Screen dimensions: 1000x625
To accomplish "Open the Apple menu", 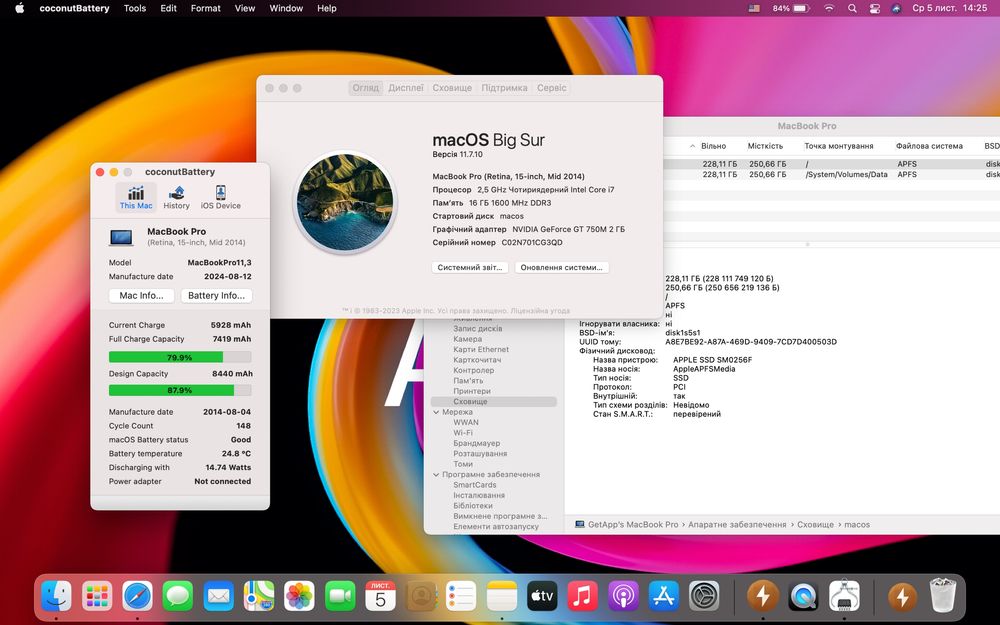I will 19,8.
